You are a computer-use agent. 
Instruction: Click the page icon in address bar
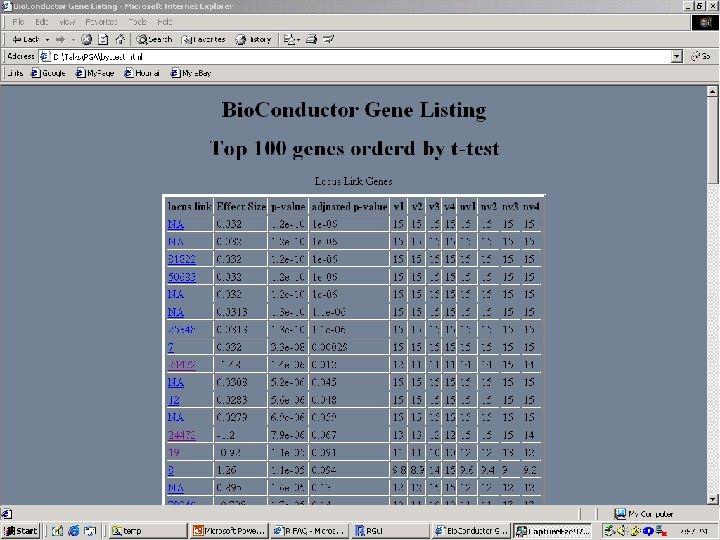coord(45,56)
